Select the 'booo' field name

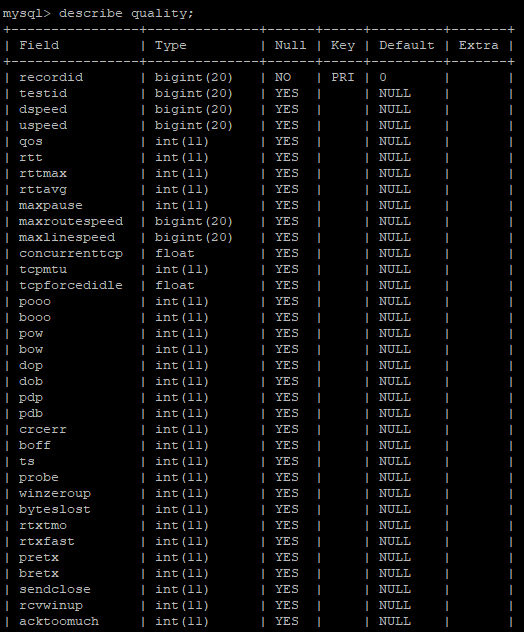click(35, 317)
